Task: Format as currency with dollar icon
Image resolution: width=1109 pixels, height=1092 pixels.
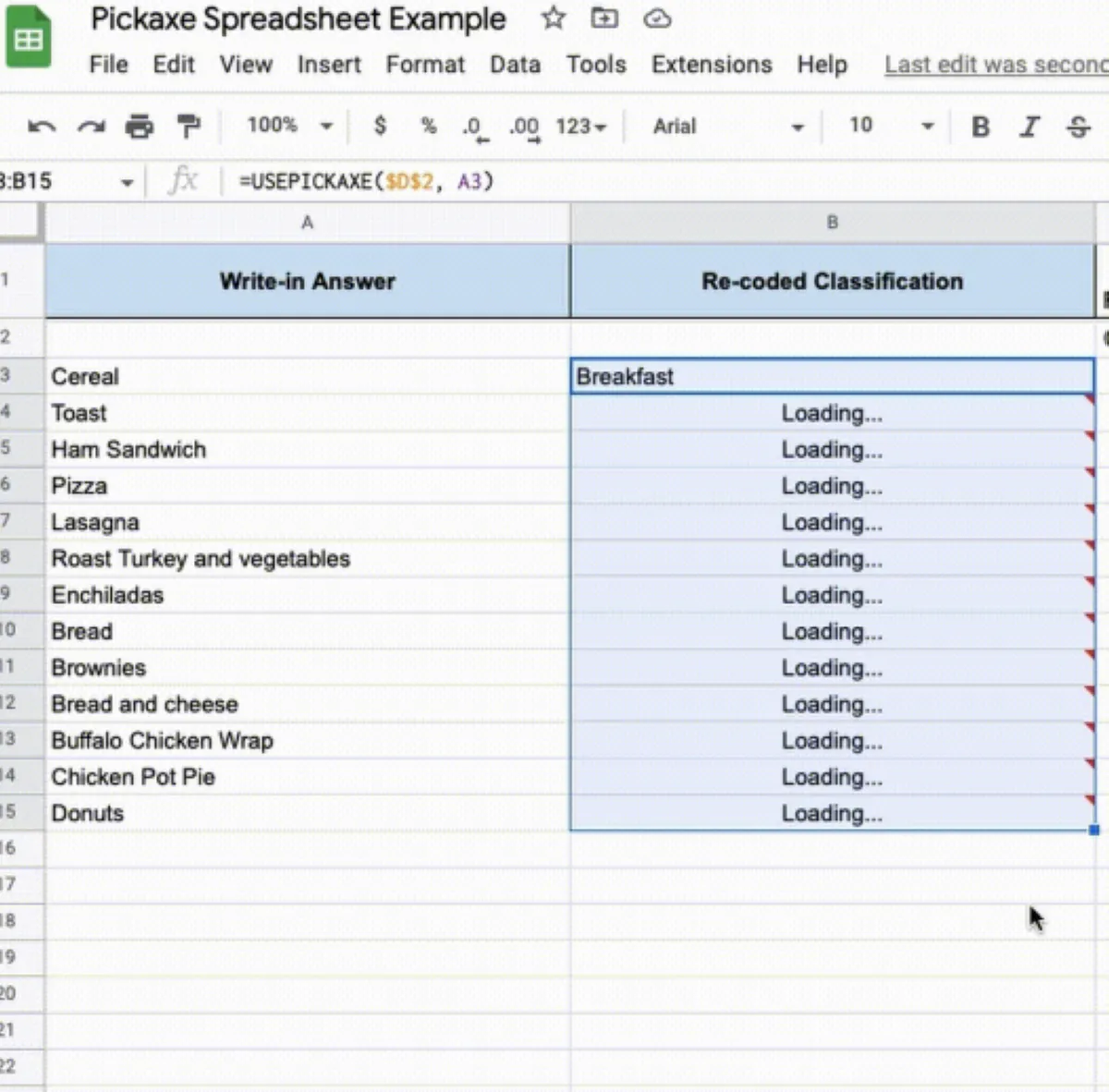Action: (380, 127)
